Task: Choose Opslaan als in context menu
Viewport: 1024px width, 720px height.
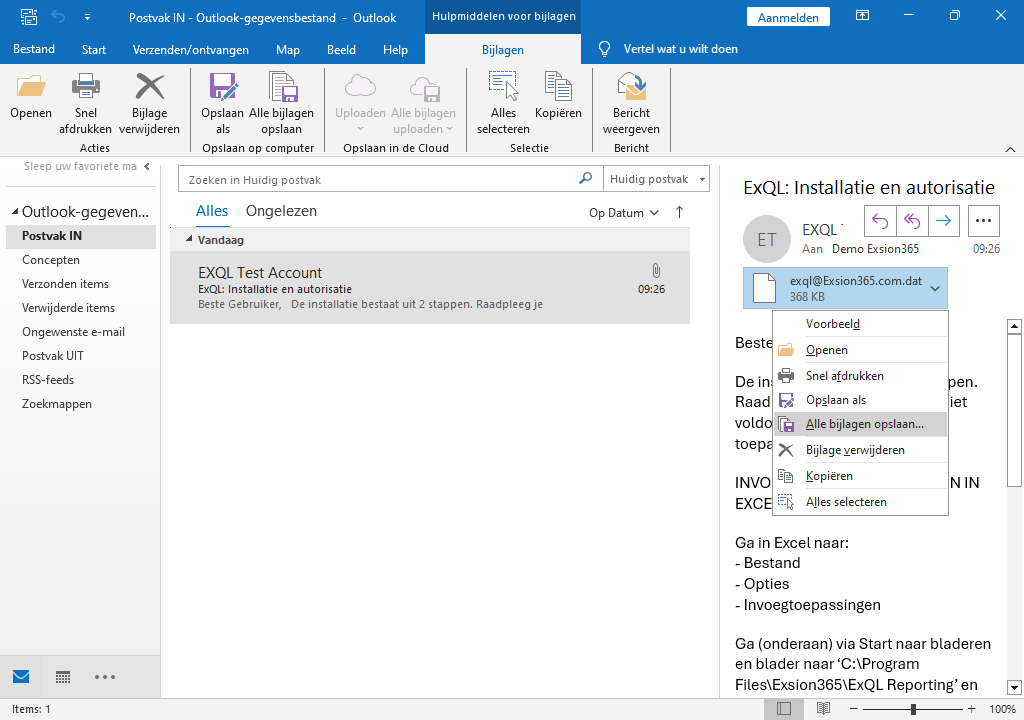Action: (x=860, y=400)
